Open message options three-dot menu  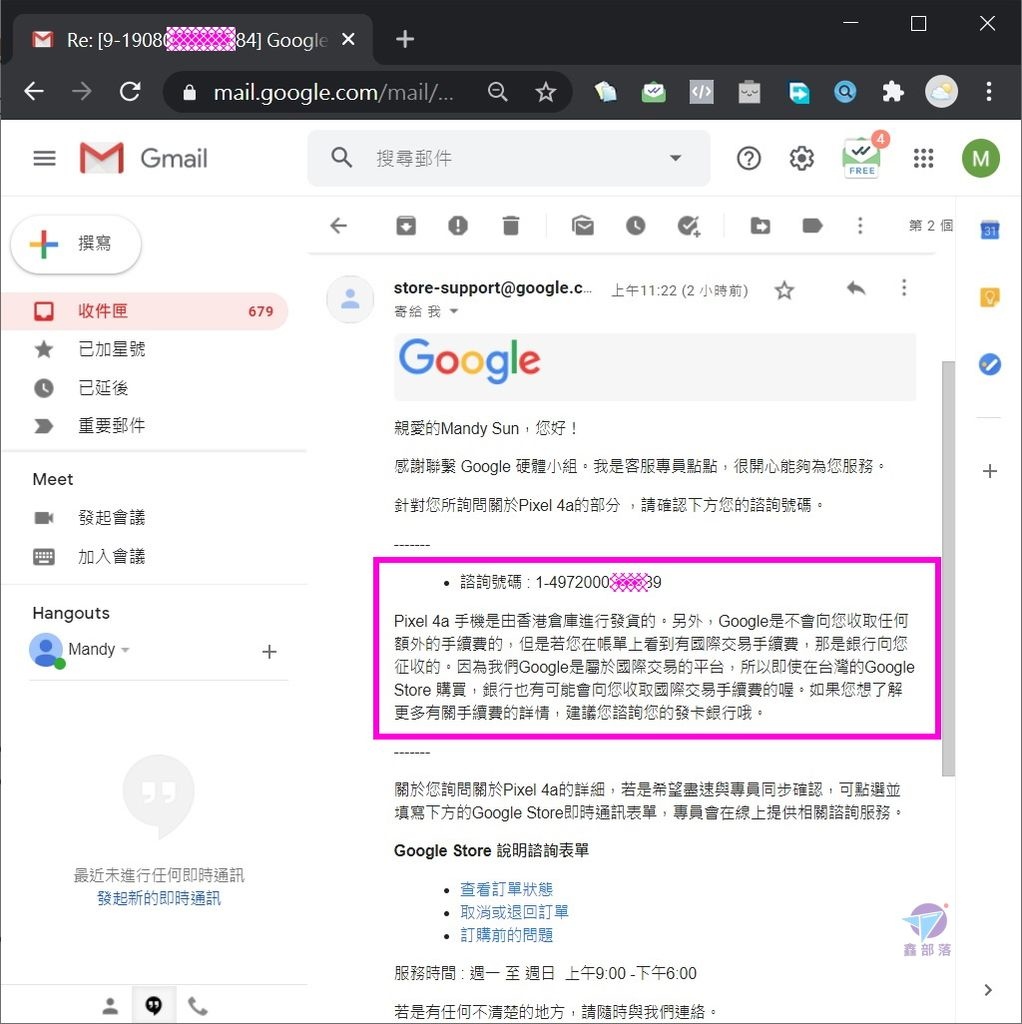[904, 288]
